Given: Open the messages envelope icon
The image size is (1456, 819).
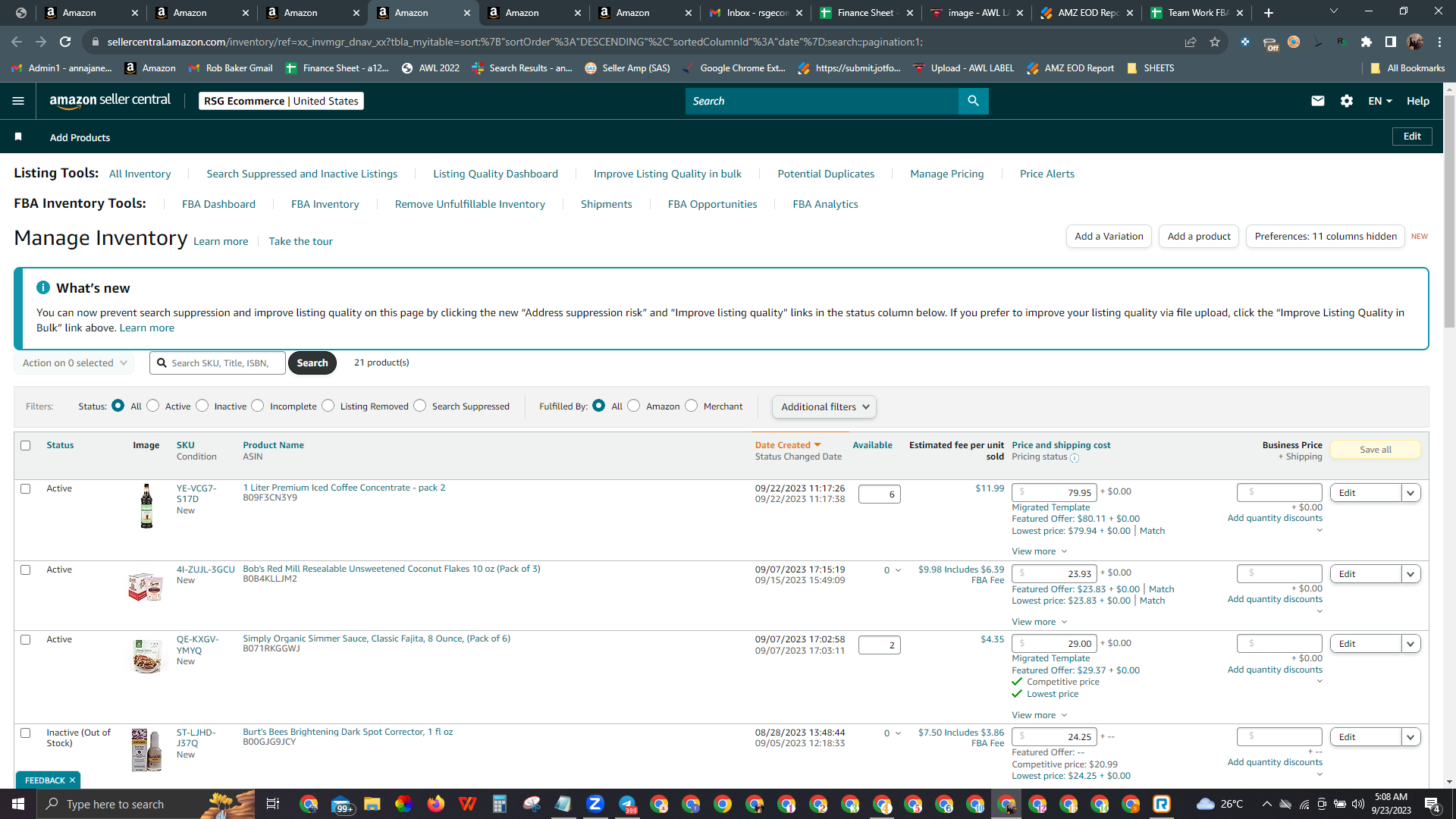Looking at the screenshot, I should pos(1317,101).
